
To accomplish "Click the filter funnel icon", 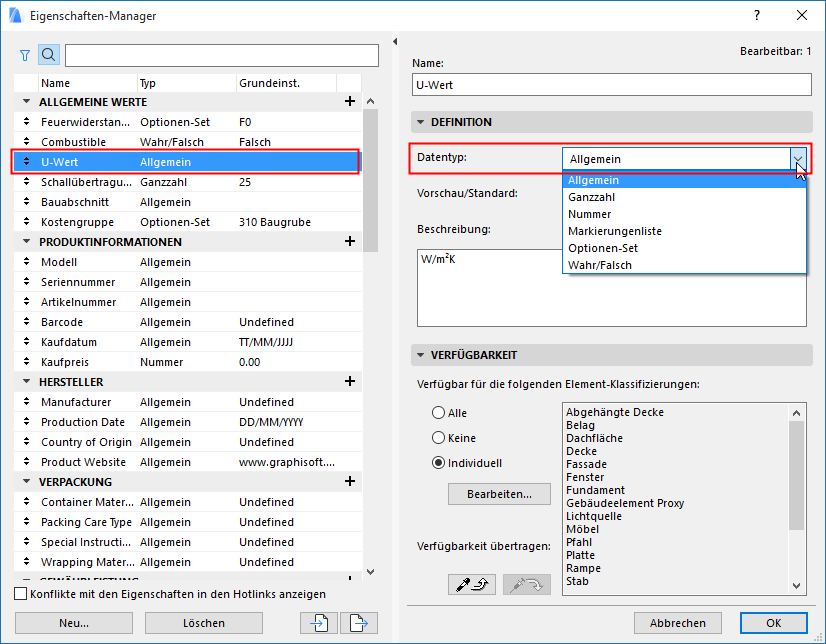I will tap(25, 55).
